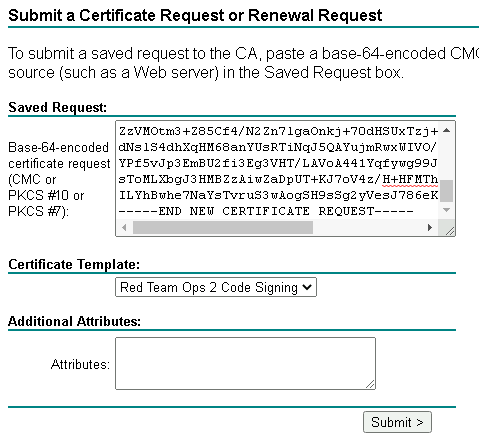
Task: Click the vertical scrollbar thumb in Saved Request
Action: point(447,191)
